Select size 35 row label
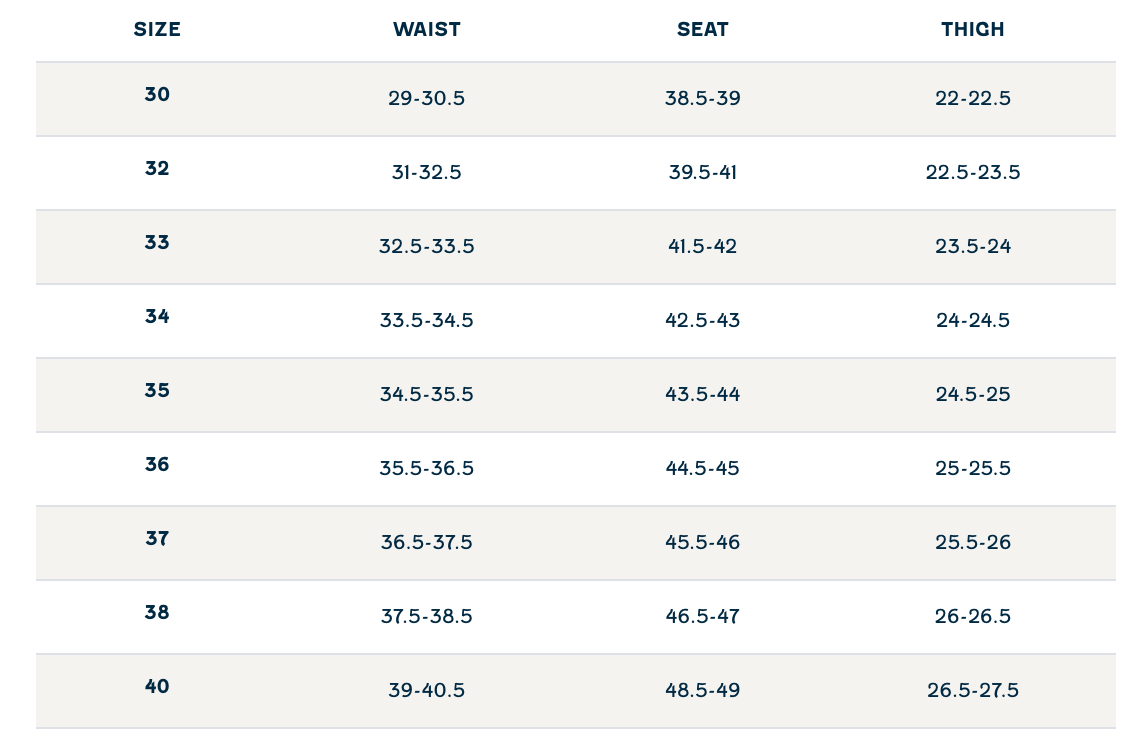This screenshot has height=738, width=1142. (157, 391)
